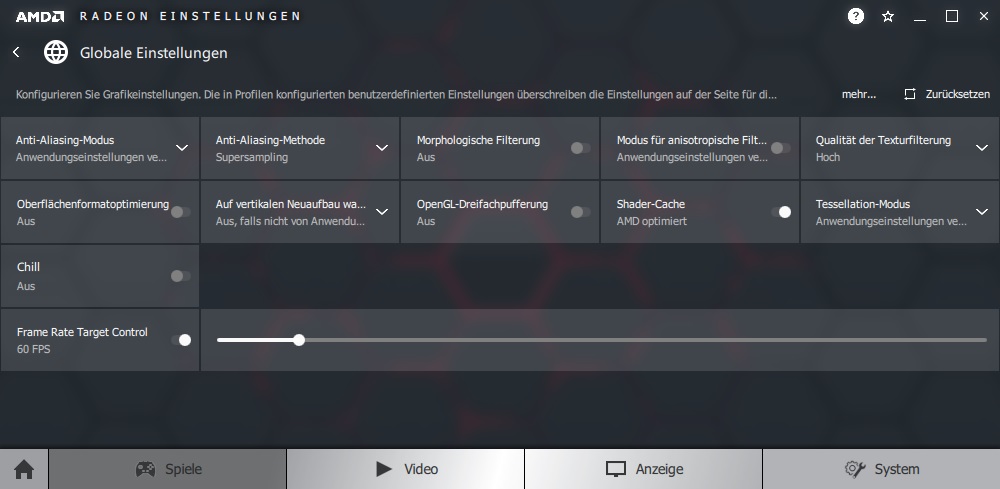Click the Globale Einstellungen heading
The height and width of the screenshot is (489, 1000).
point(154,53)
